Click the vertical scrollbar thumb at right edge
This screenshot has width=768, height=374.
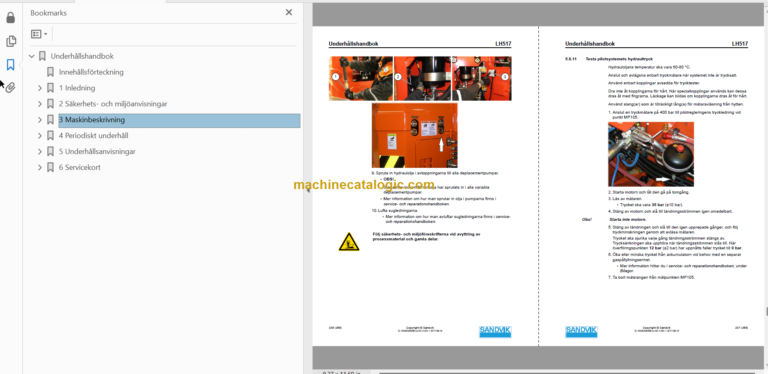point(766,311)
